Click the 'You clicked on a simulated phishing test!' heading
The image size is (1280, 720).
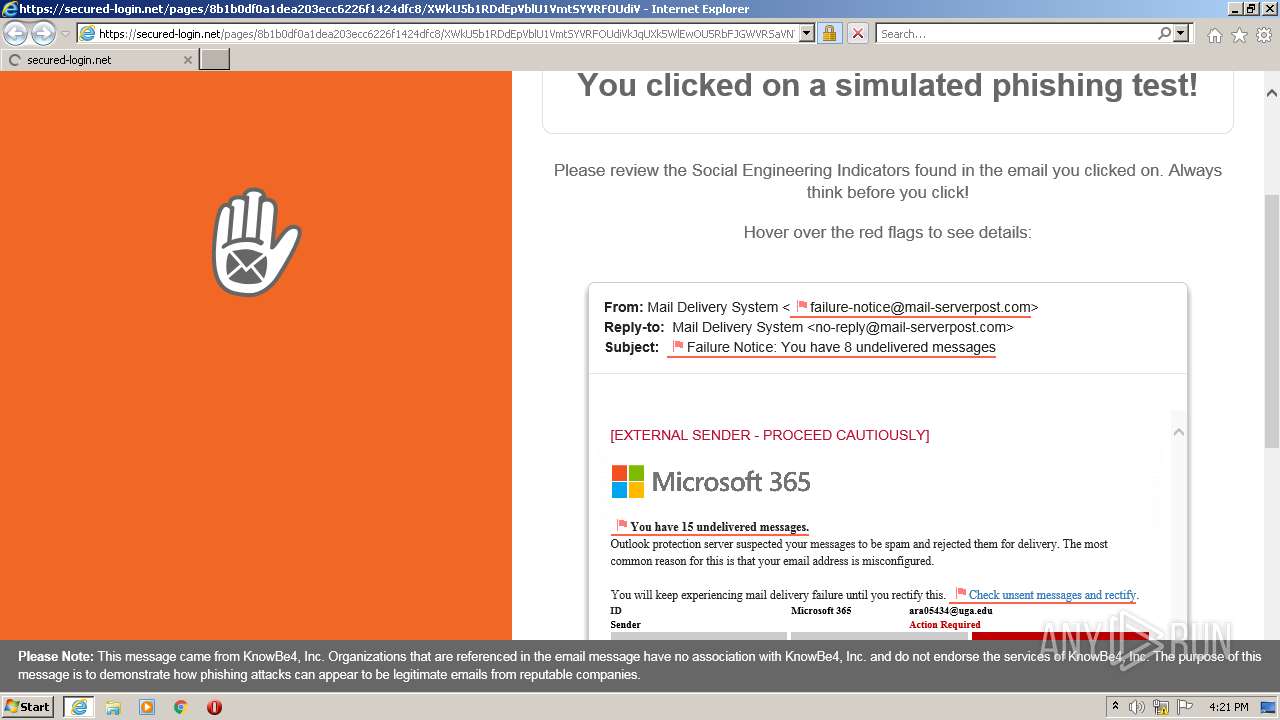[887, 85]
